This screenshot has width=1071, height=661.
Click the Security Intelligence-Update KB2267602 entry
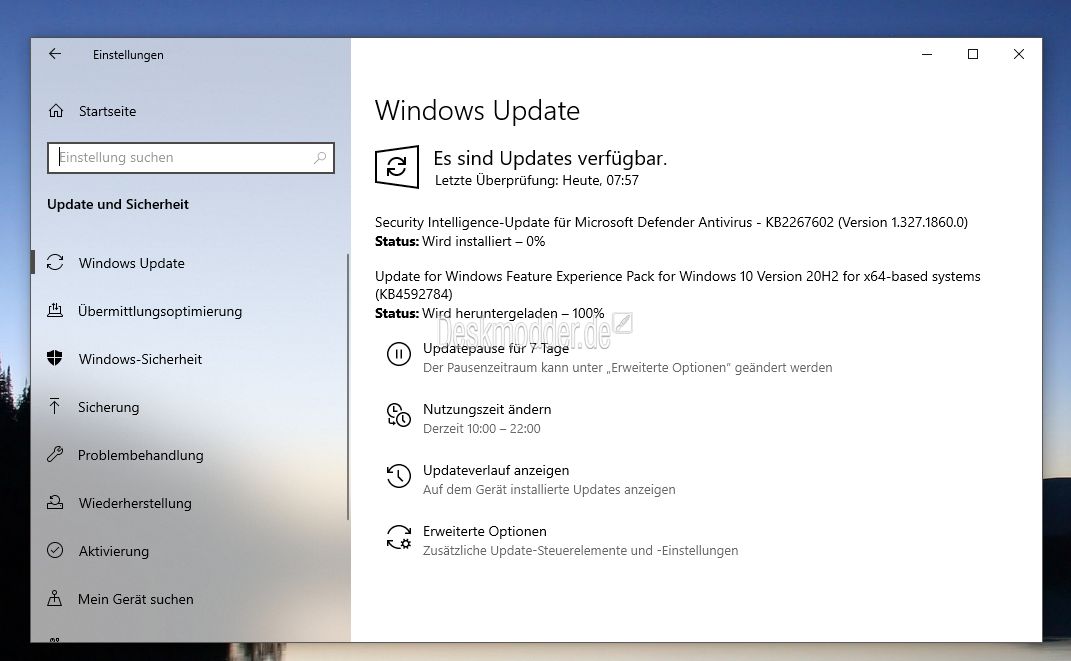[x=671, y=222]
